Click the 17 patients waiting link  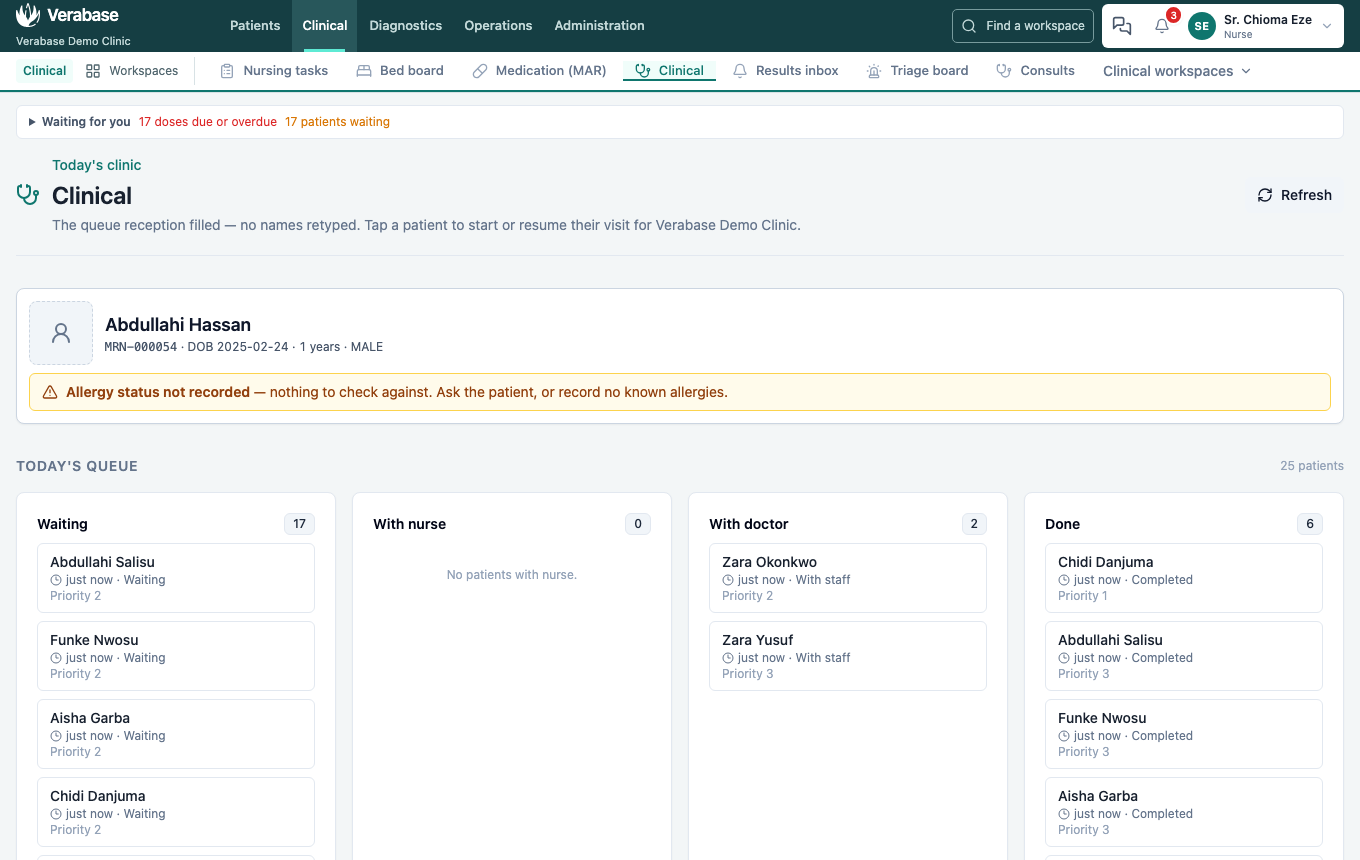click(337, 122)
